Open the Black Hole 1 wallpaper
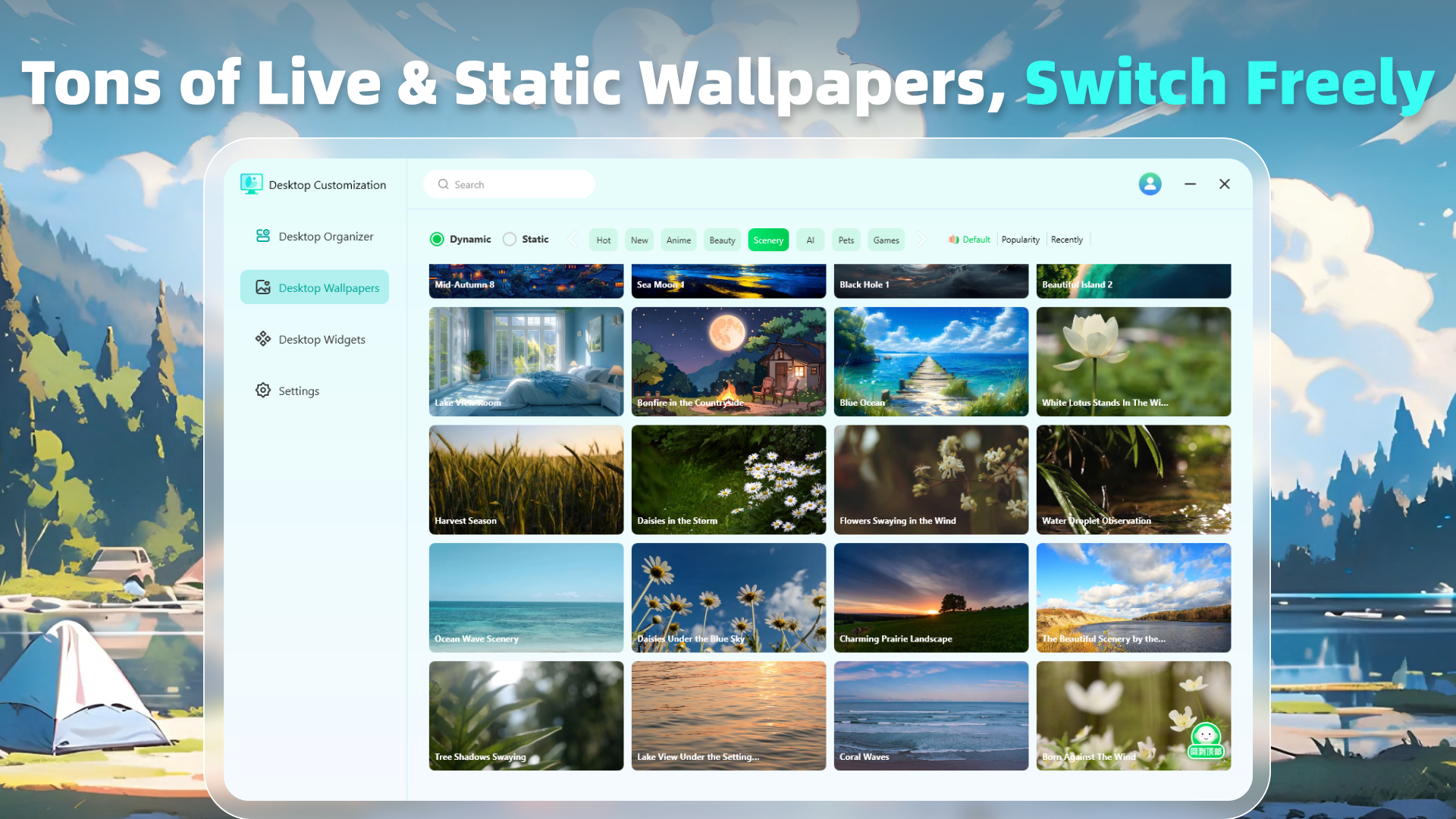The height and width of the screenshot is (819, 1456). 931,281
